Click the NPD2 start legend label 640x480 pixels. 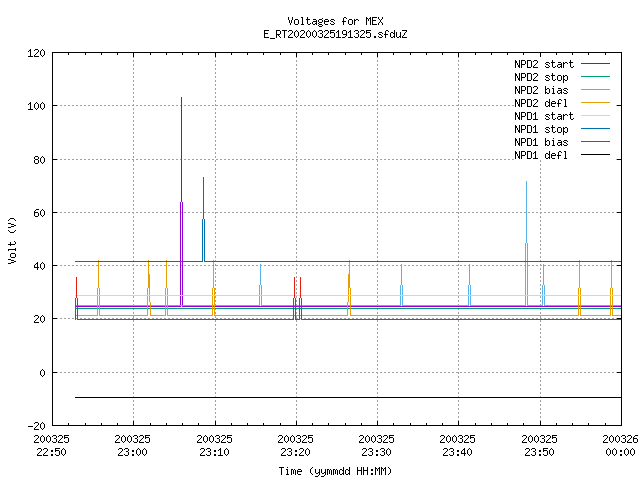(x=544, y=64)
